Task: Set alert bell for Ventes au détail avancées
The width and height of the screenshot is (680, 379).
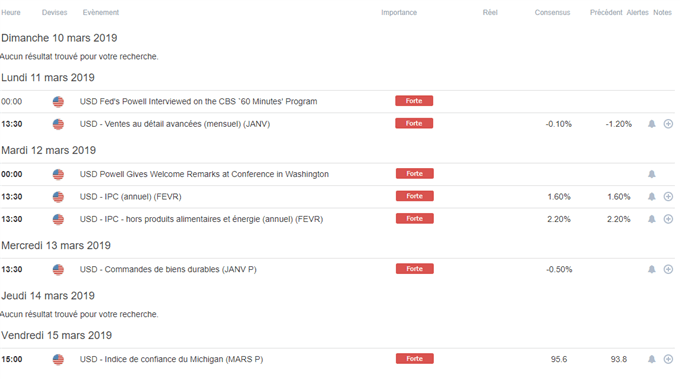Action: click(651, 124)
